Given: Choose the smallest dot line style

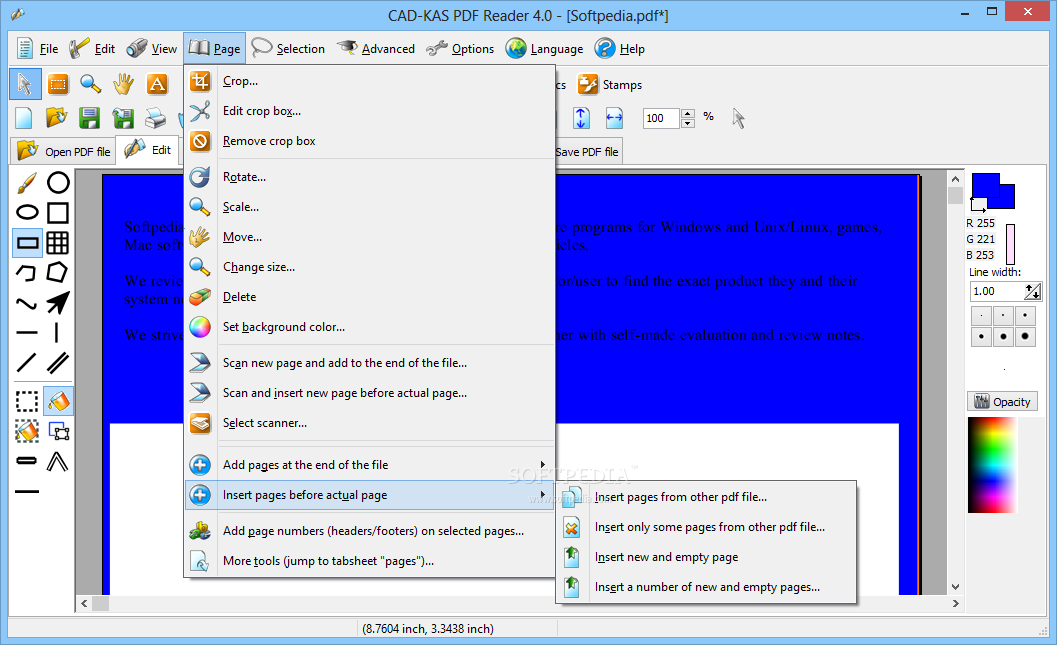Looking at the screenshot, I should click(x=981, y=315).
